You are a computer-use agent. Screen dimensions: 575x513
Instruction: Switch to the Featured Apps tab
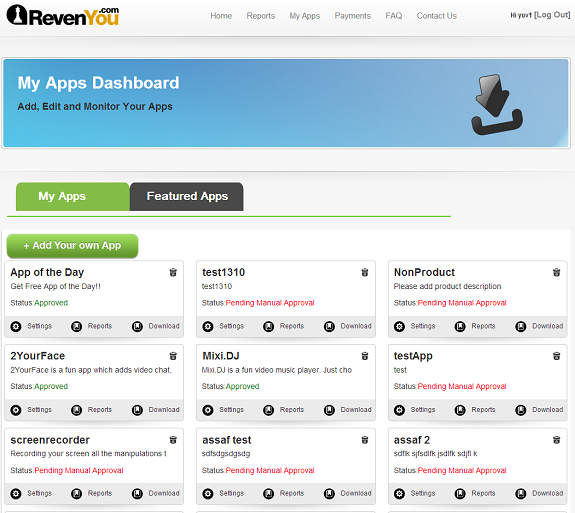(187, 197)
